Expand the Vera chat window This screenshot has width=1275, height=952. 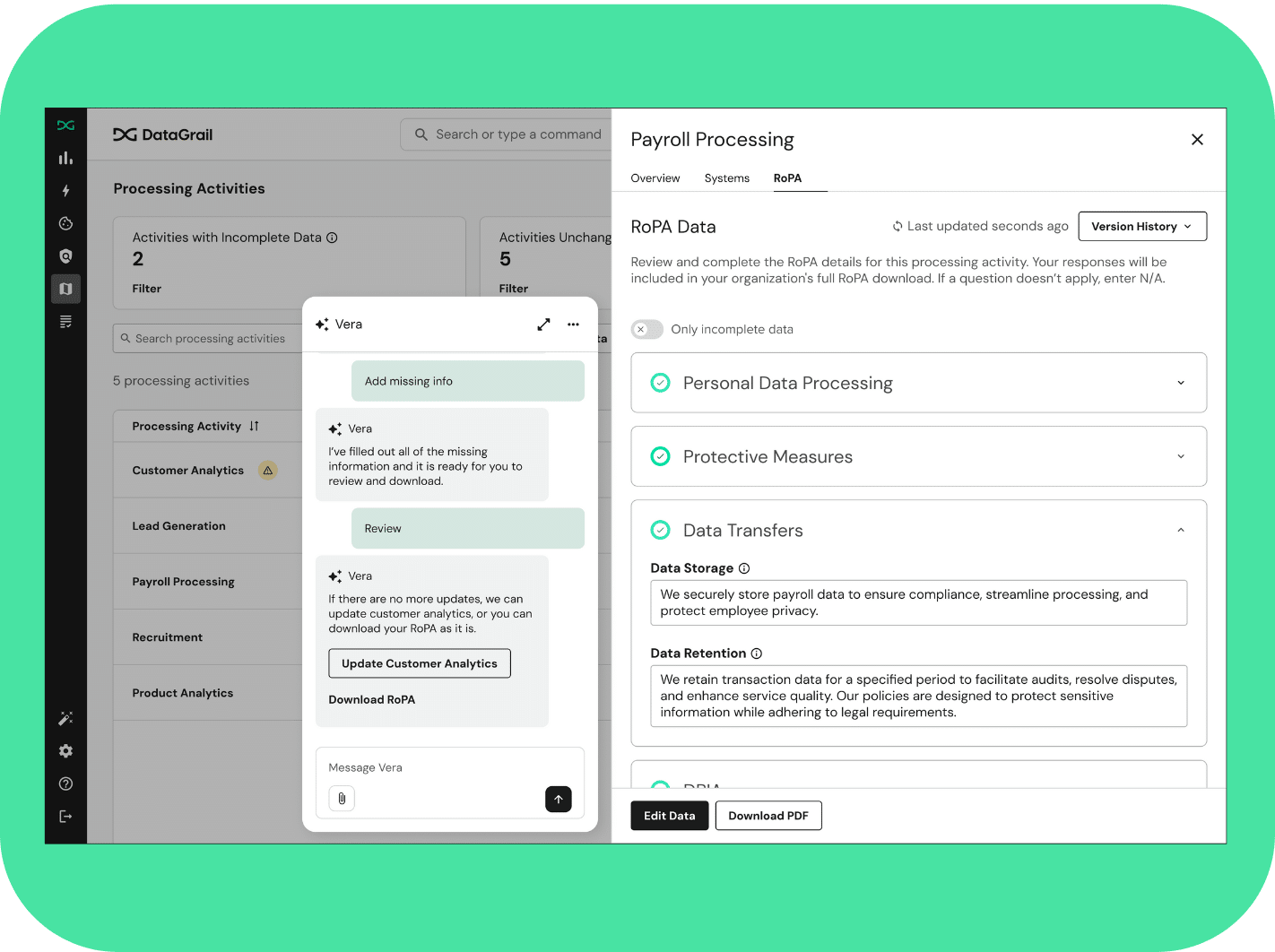(x=543, y=325)
